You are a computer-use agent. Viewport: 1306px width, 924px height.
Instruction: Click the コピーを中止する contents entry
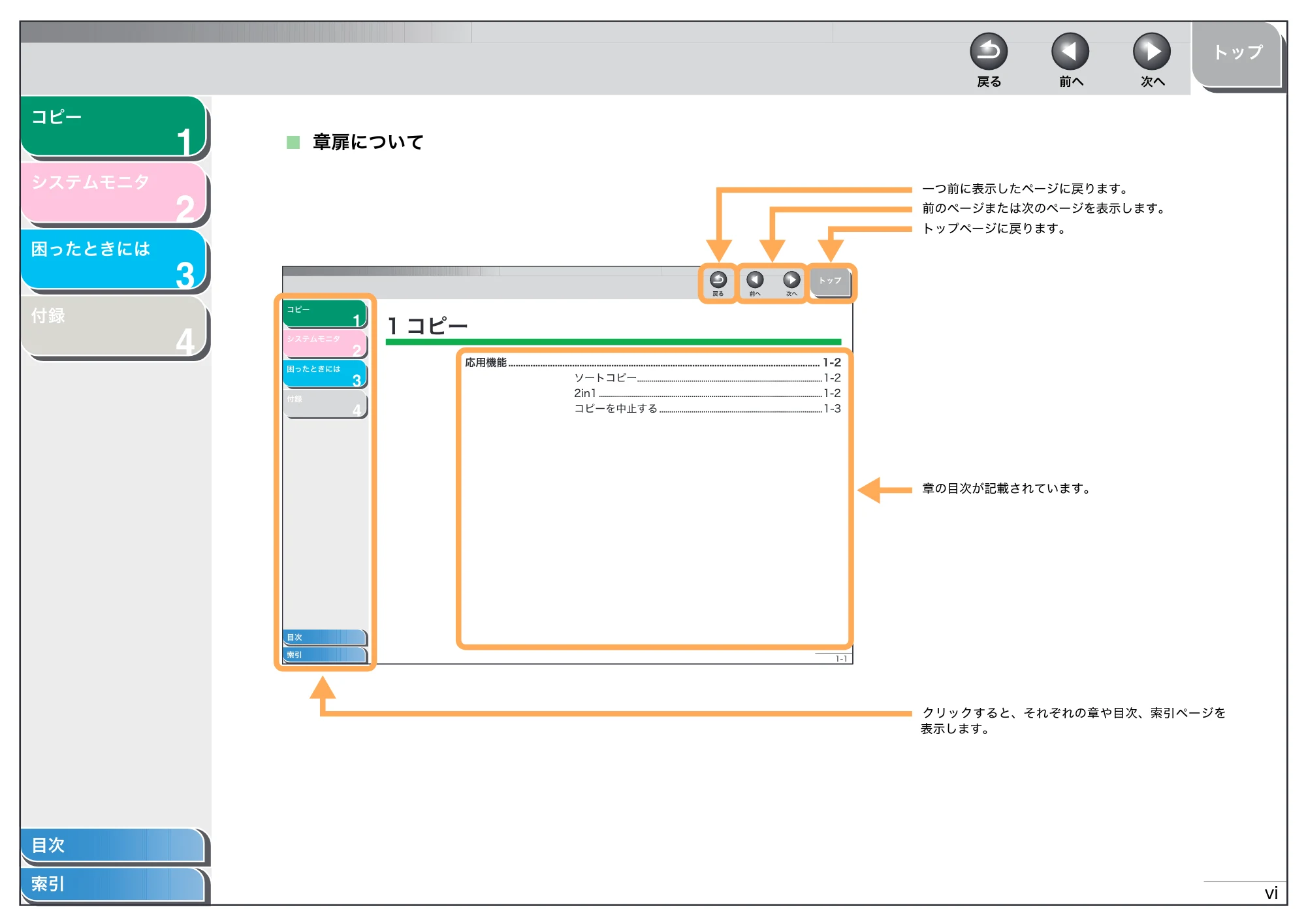[707, 409]
